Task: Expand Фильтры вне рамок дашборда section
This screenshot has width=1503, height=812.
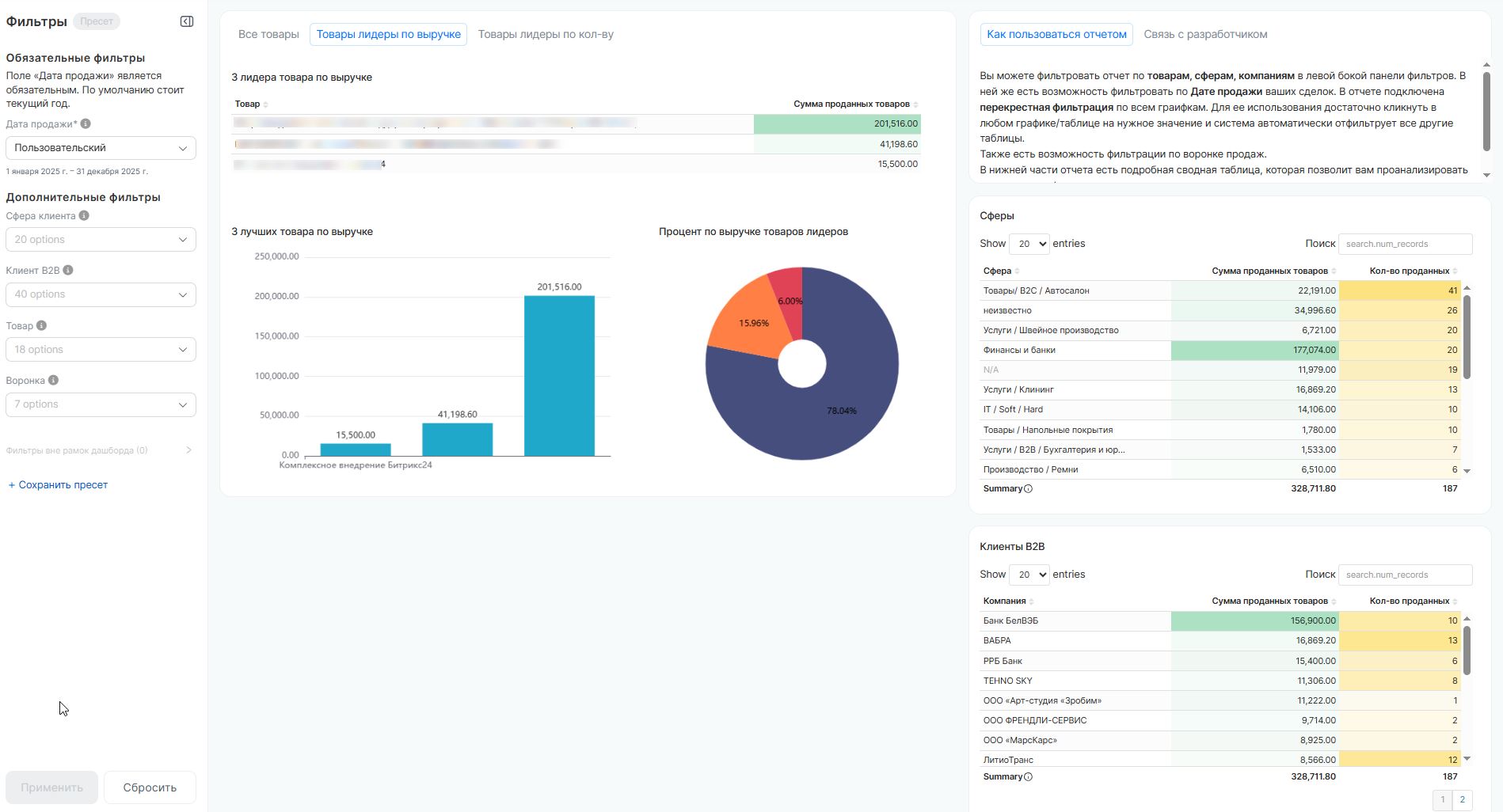Action: pyautogui.click(x=188, y=450)
